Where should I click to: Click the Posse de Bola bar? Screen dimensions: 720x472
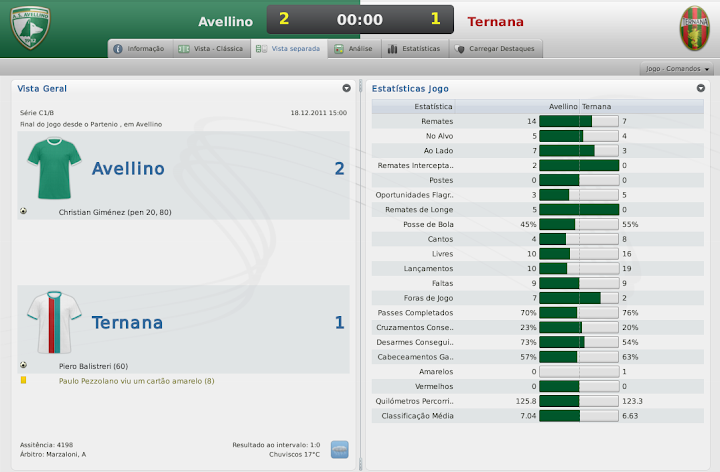click(x=579, y=224)
